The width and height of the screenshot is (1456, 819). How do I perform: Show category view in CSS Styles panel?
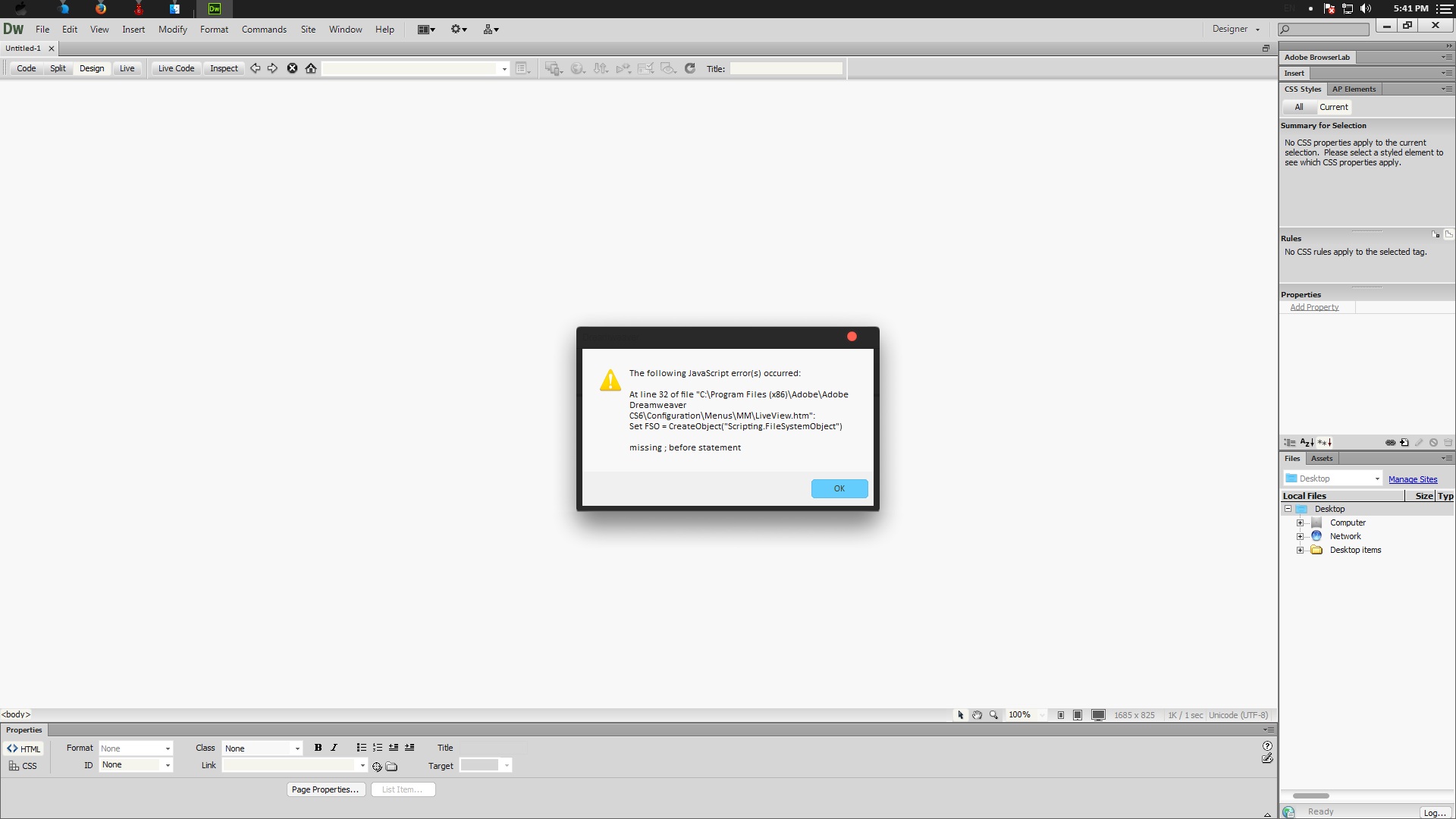[x=1290, y=443]
